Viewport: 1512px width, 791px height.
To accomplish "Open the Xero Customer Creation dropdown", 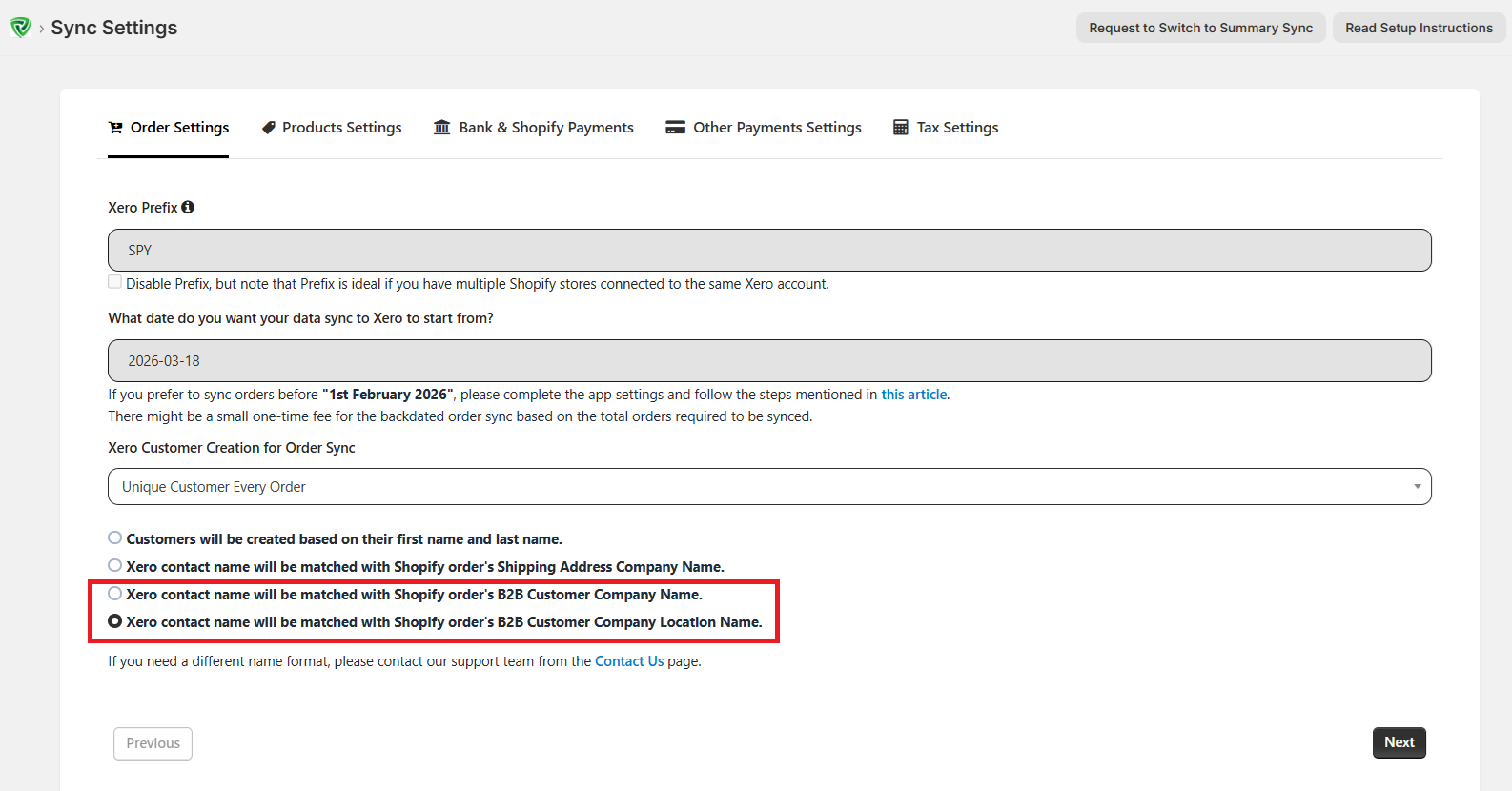I will click(769, 487).
